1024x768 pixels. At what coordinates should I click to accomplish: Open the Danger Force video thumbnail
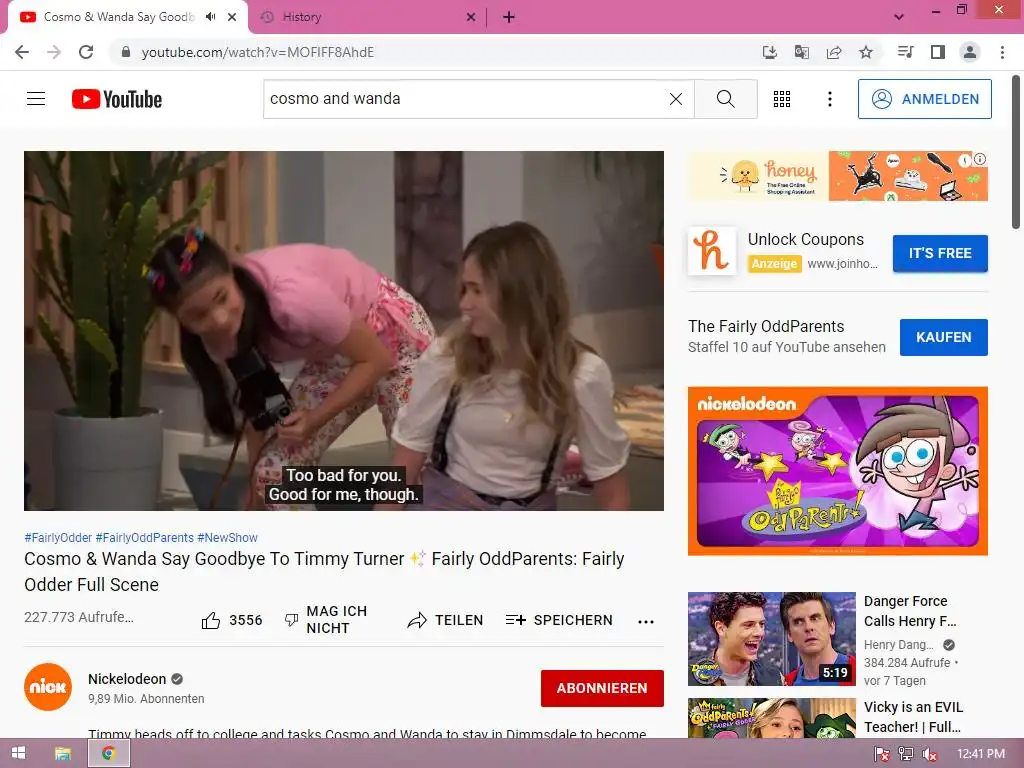772,639
